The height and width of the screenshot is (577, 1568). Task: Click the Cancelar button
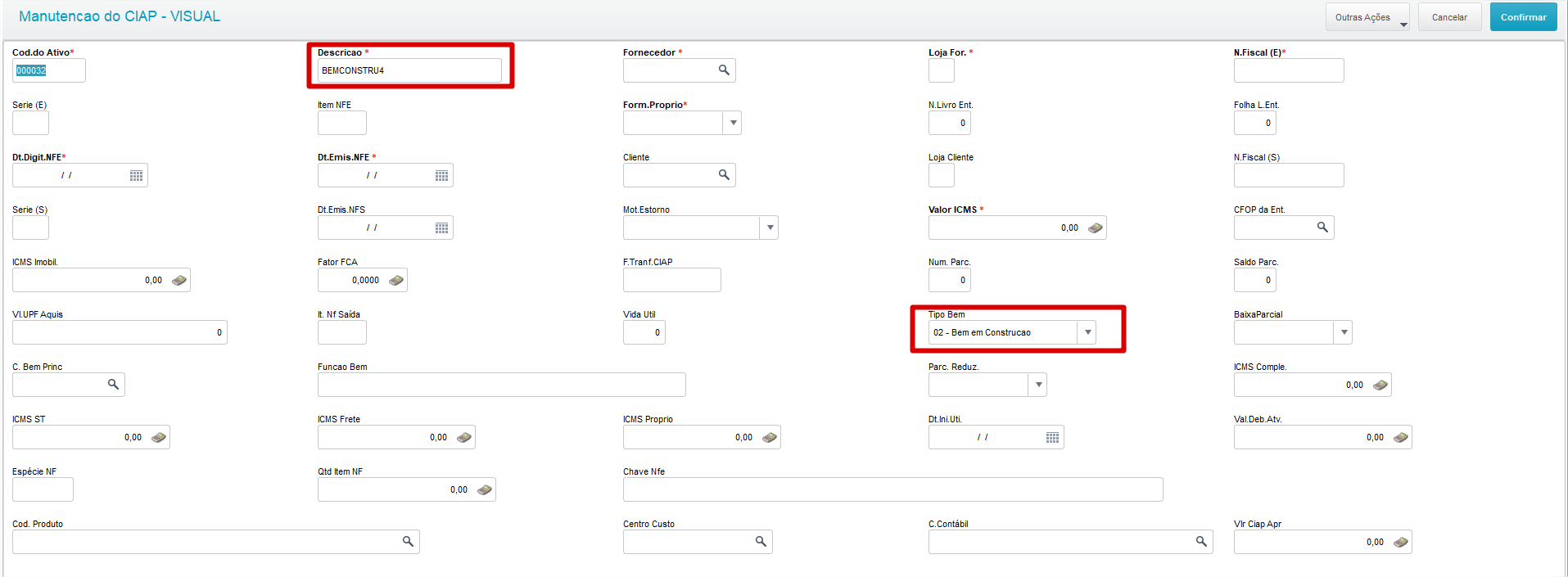(x=1449, y=17)
